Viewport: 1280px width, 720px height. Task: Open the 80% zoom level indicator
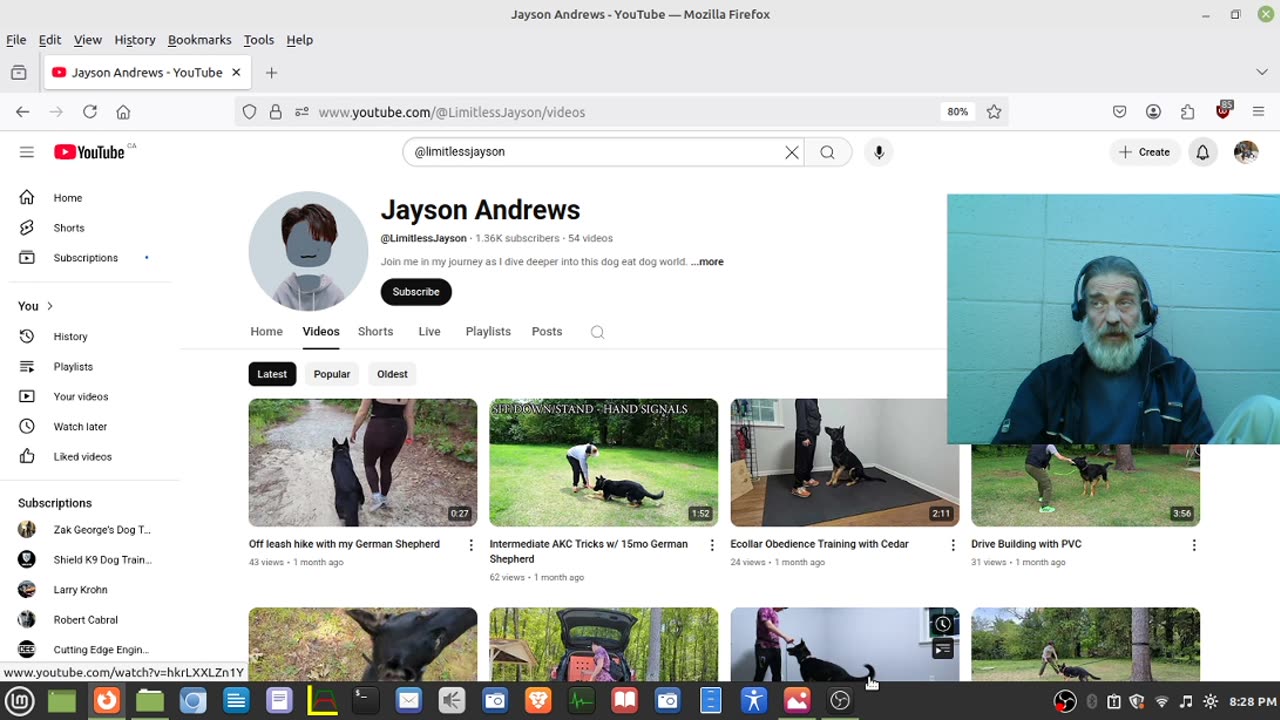tap(958, 112)
